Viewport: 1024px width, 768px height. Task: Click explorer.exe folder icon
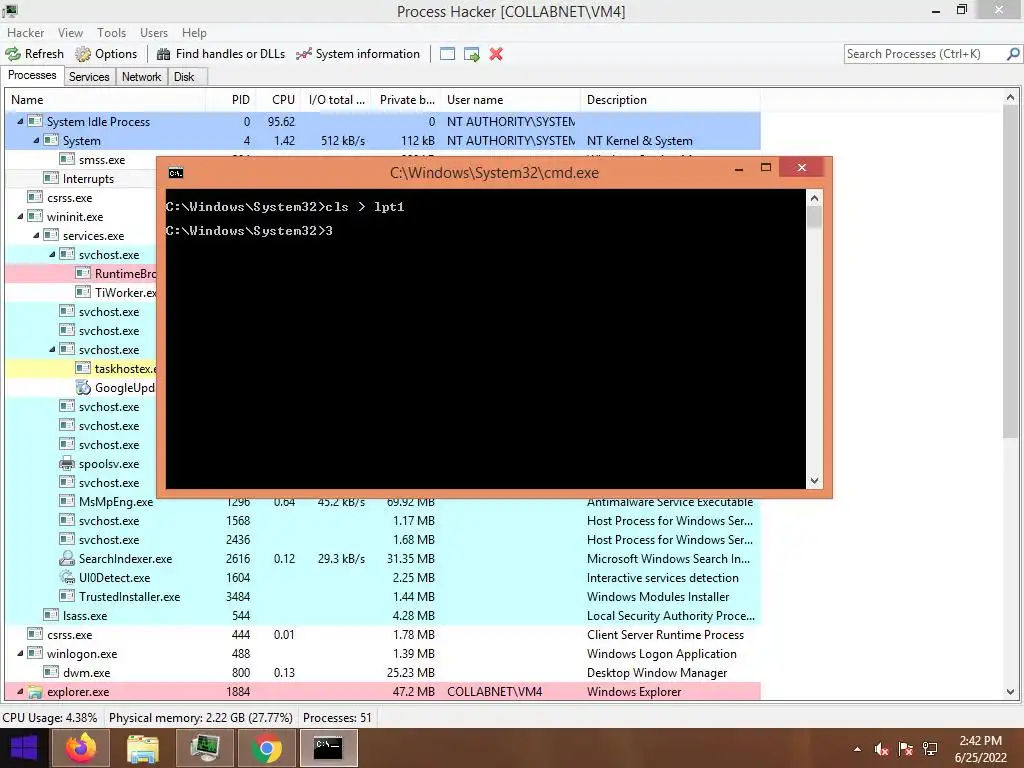coord(35,692)
